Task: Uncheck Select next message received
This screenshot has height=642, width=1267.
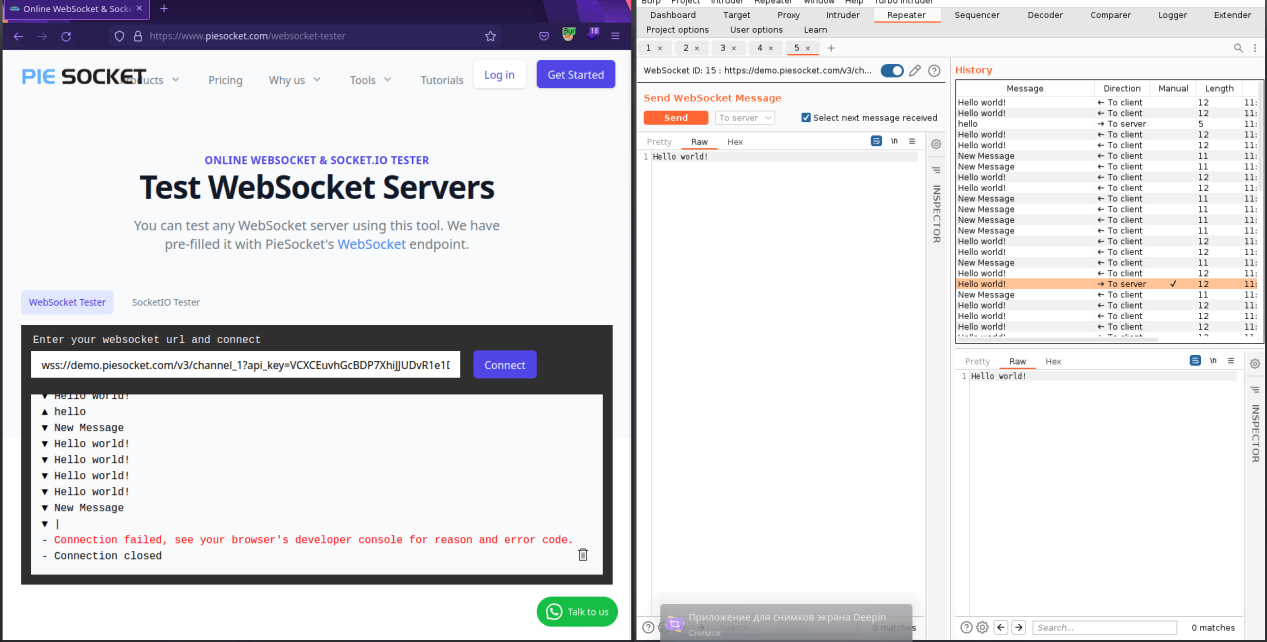Action: [806, 118]
